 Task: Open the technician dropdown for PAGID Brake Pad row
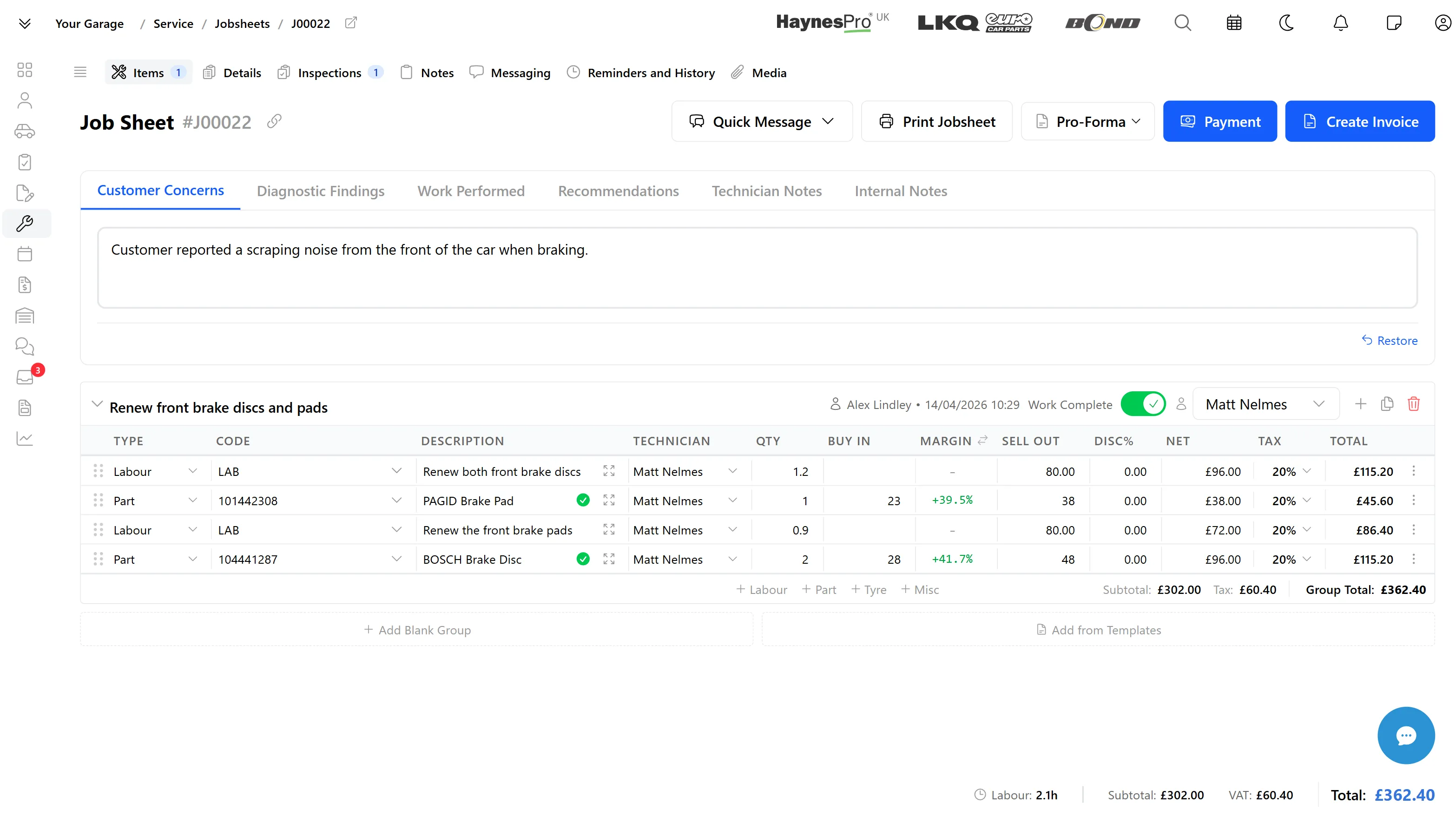point(733,501)
